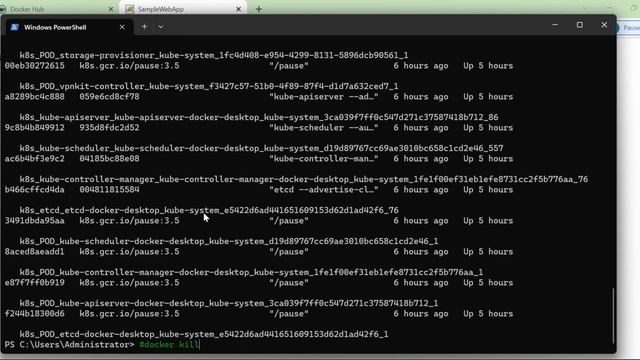Click the k8s_POD_kube-scheduler-docker-desktop name

click(x=229, y=241)
